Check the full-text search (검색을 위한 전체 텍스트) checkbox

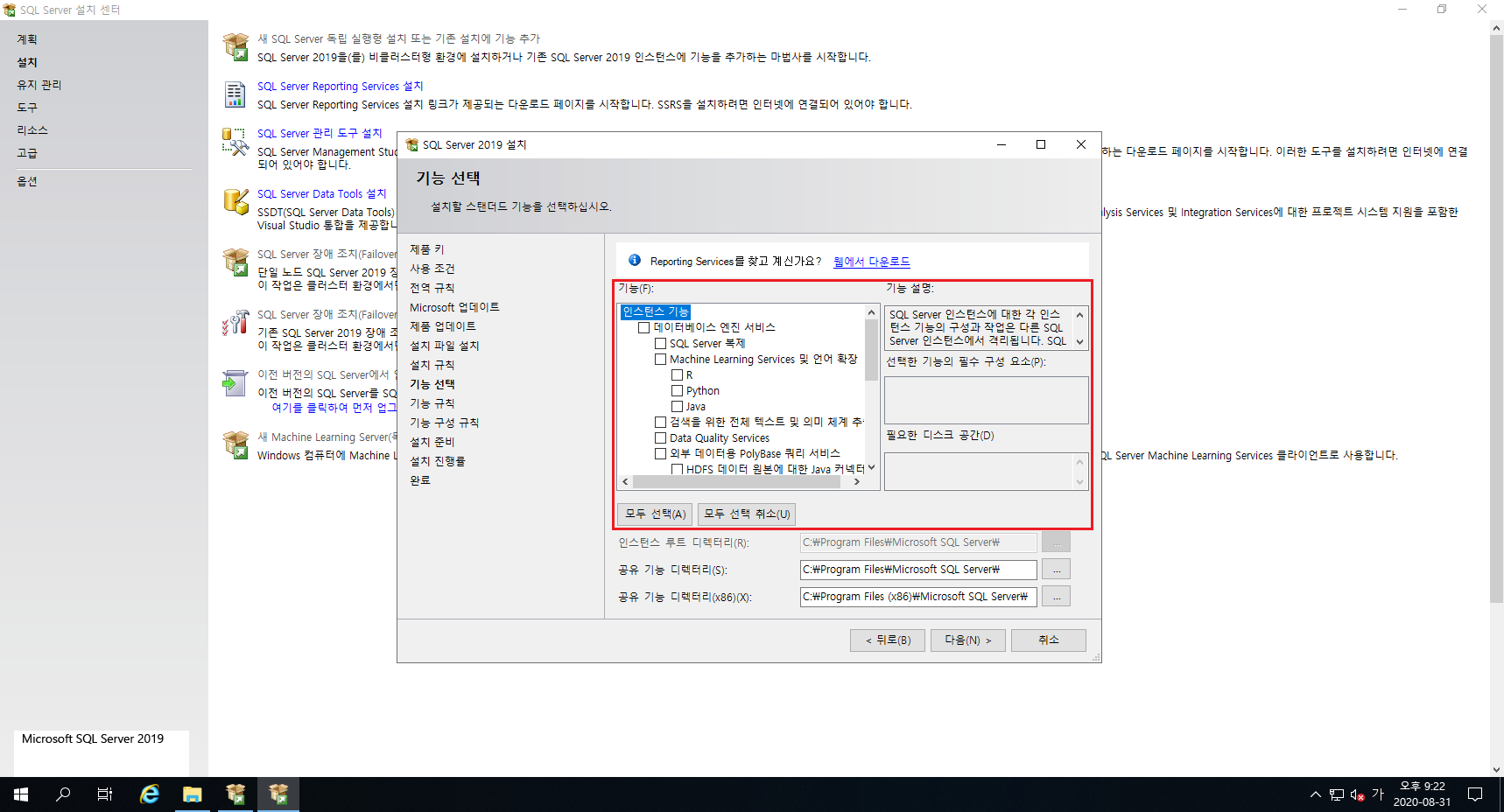pyautogui.click(x=661, y=422)
